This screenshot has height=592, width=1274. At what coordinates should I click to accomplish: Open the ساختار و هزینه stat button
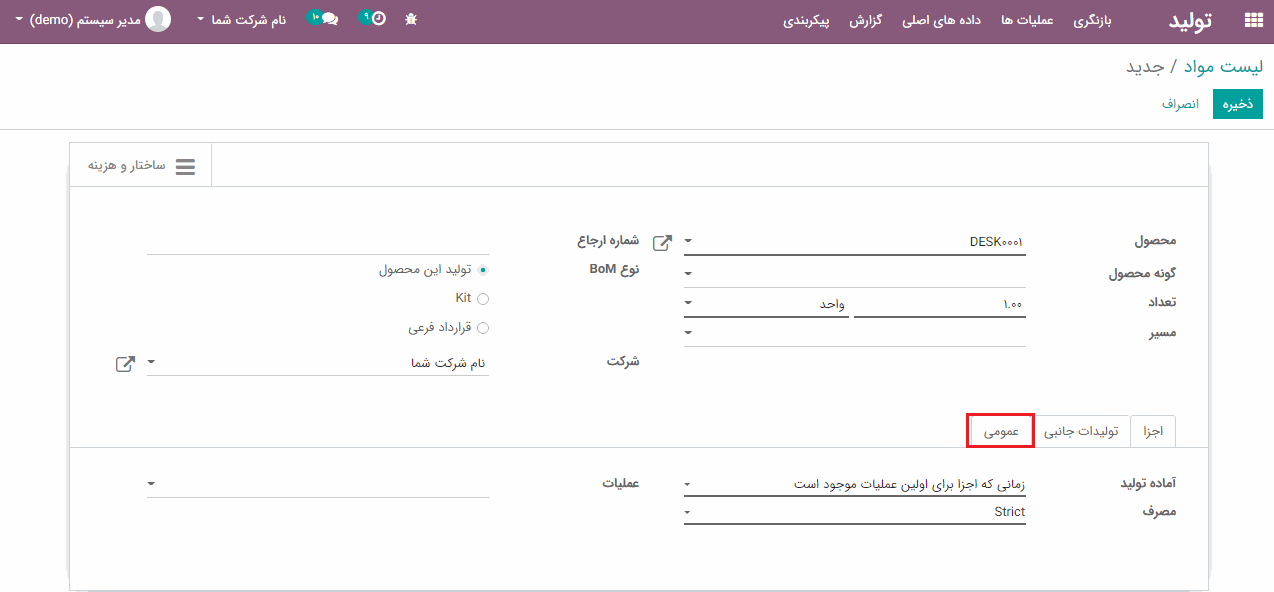click(x=141, y=166)
